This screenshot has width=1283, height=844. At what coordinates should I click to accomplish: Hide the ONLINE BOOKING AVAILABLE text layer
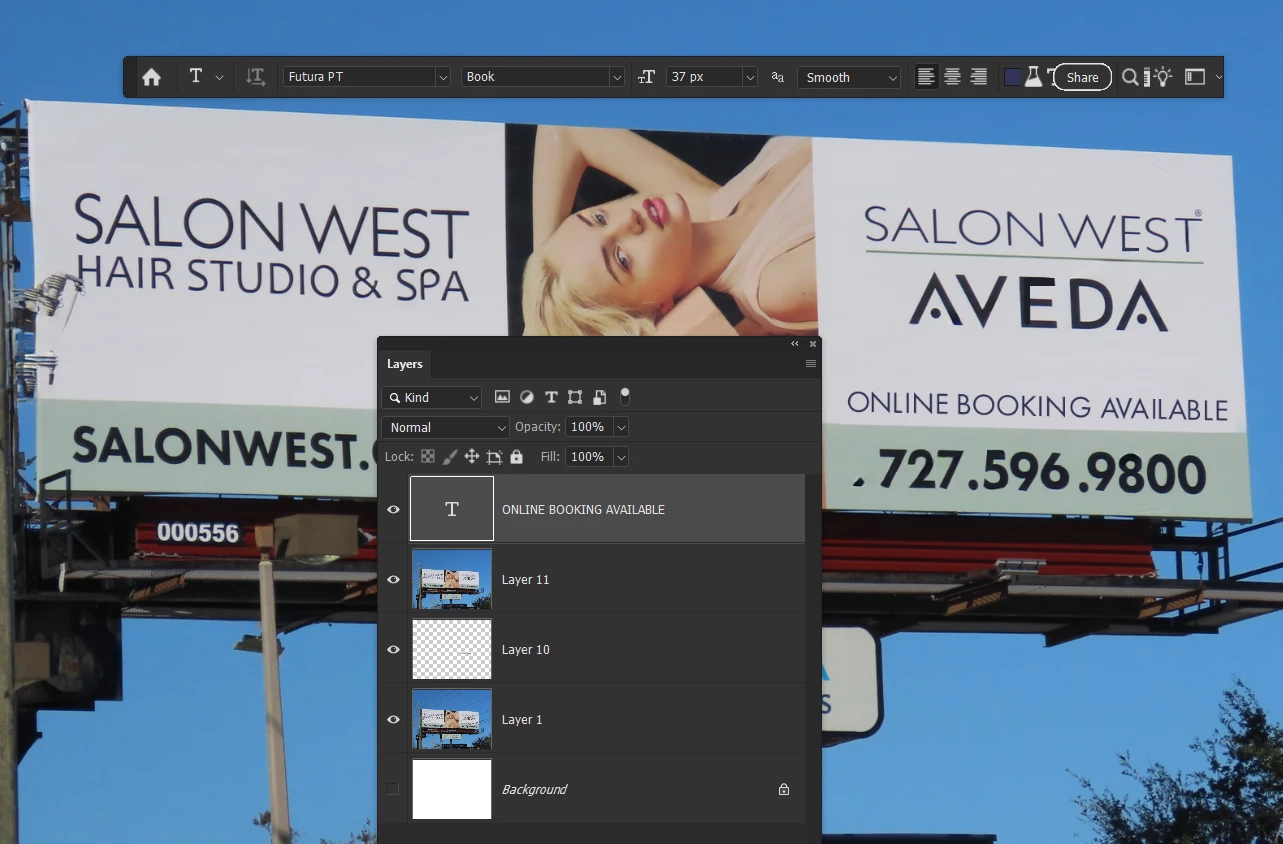[393, 510]
